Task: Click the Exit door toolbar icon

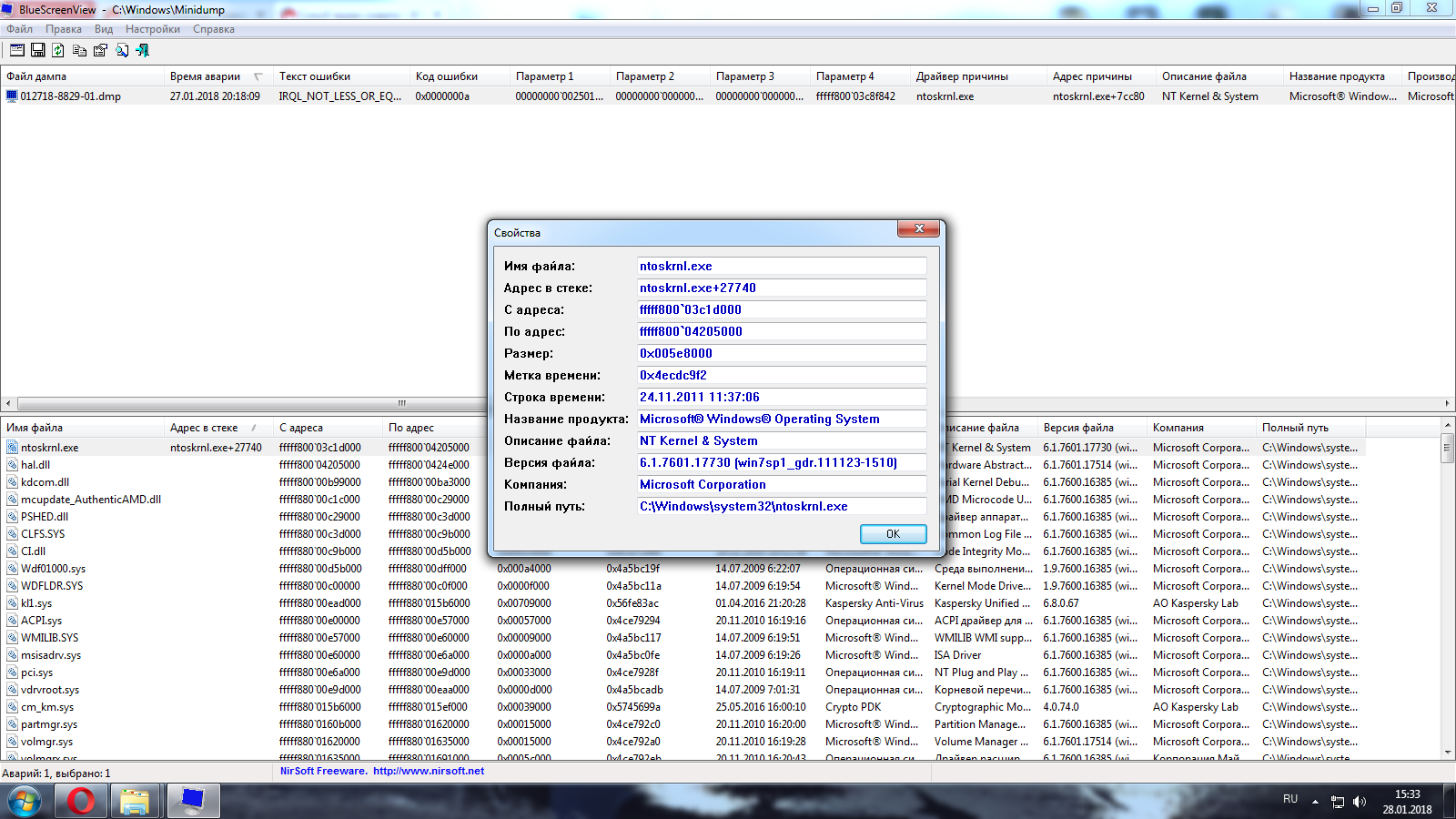Action: (x=143, y=50)
